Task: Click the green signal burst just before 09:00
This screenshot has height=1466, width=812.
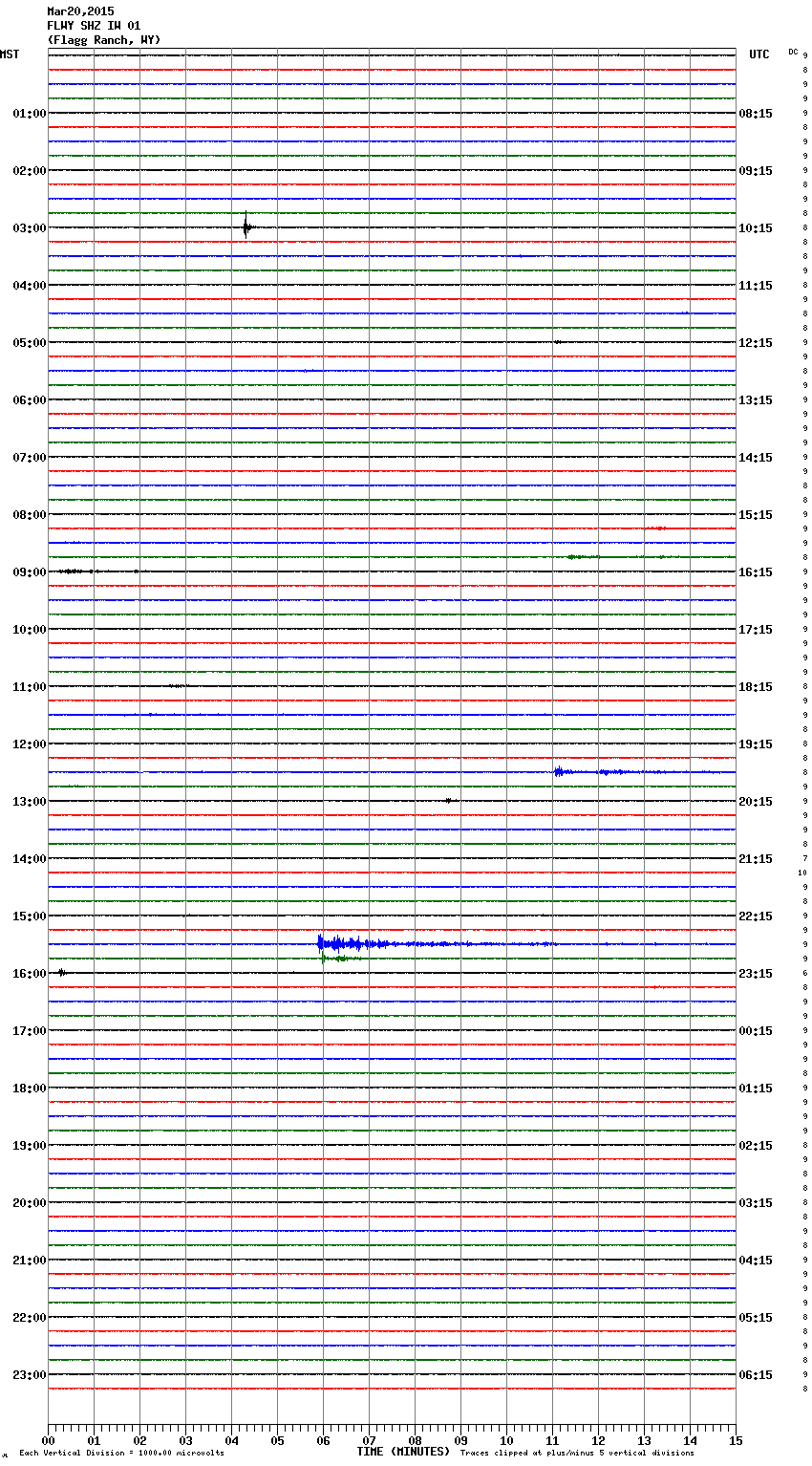Action: (x=581, y=556)
